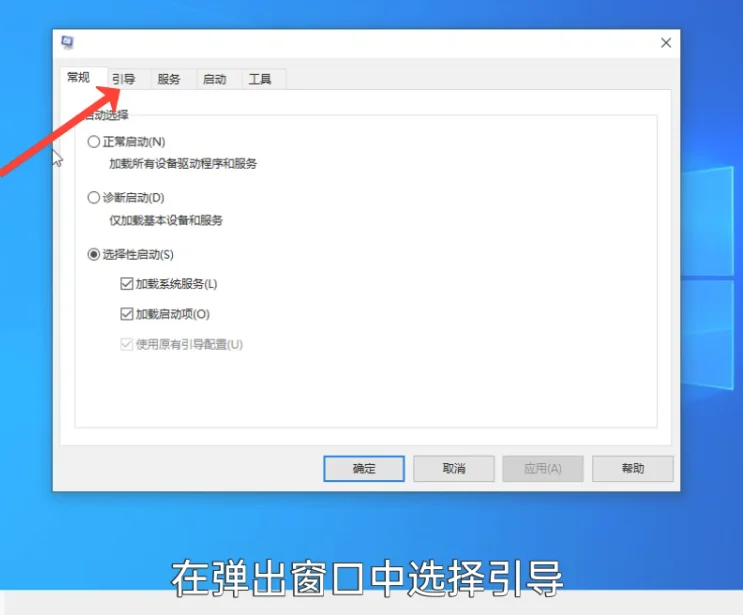Click the 应用(A) button
This screenshot has width=743, height=615.
(543, 469)
